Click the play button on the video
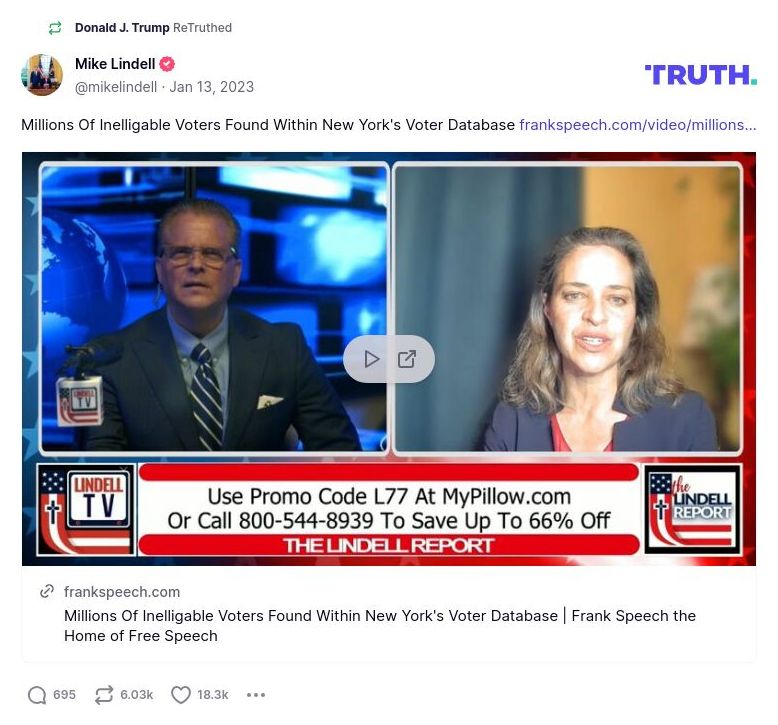 coord(371,359)
